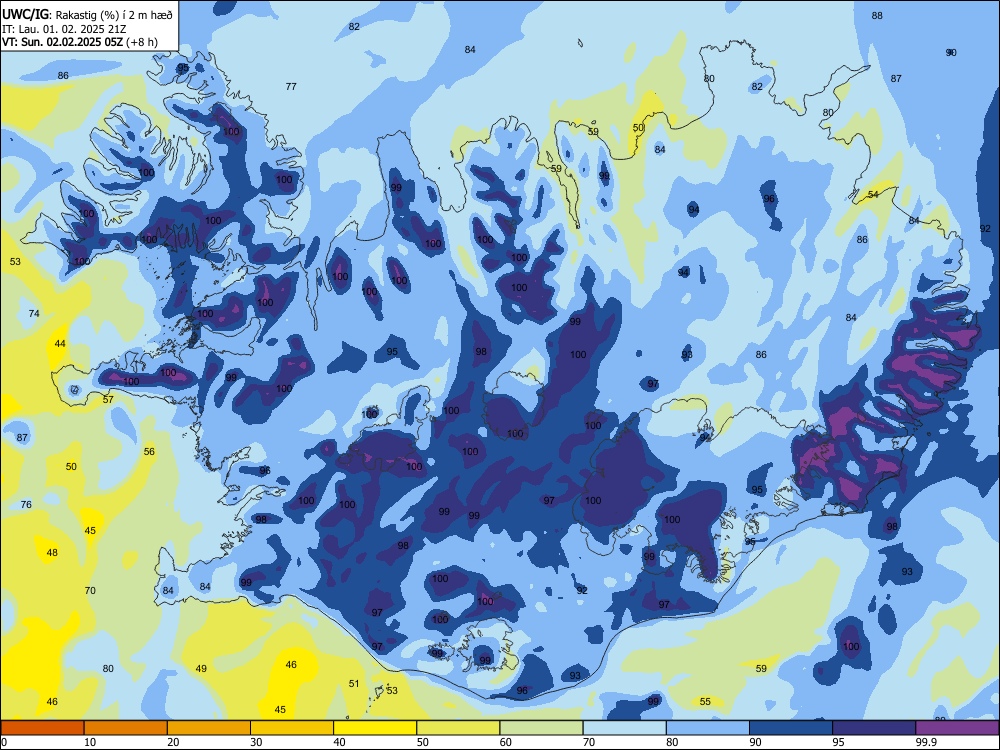1000x750 pixels.
Task: Click the 10–20 orange legend swatch
Action: coord(126,728)
